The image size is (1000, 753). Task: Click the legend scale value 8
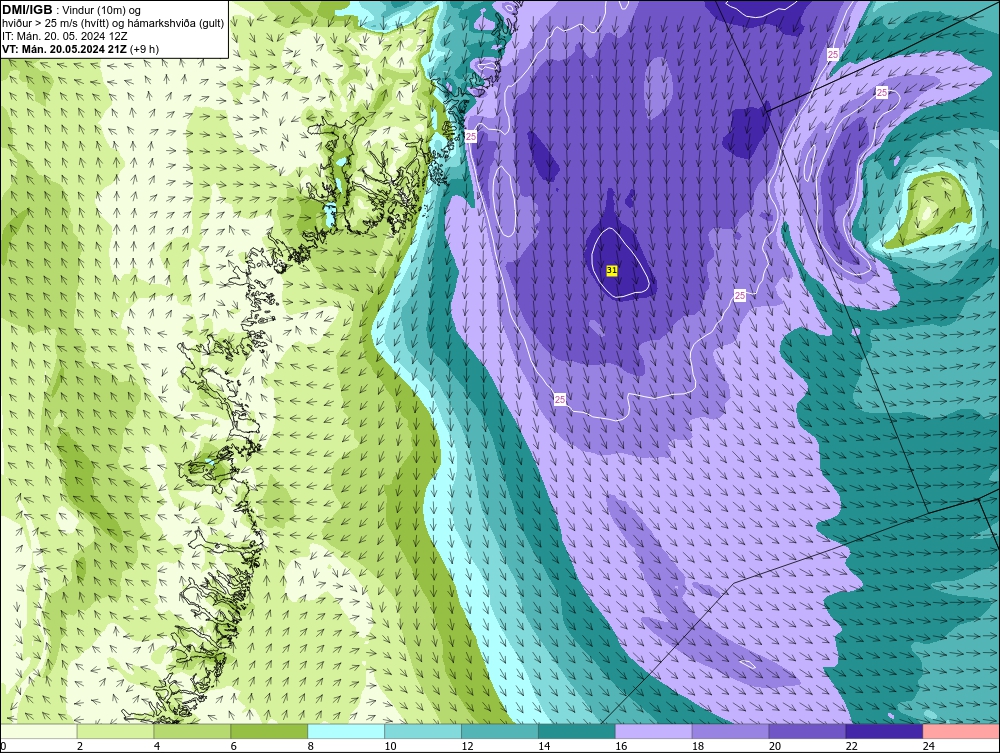[x=311, y=746]
